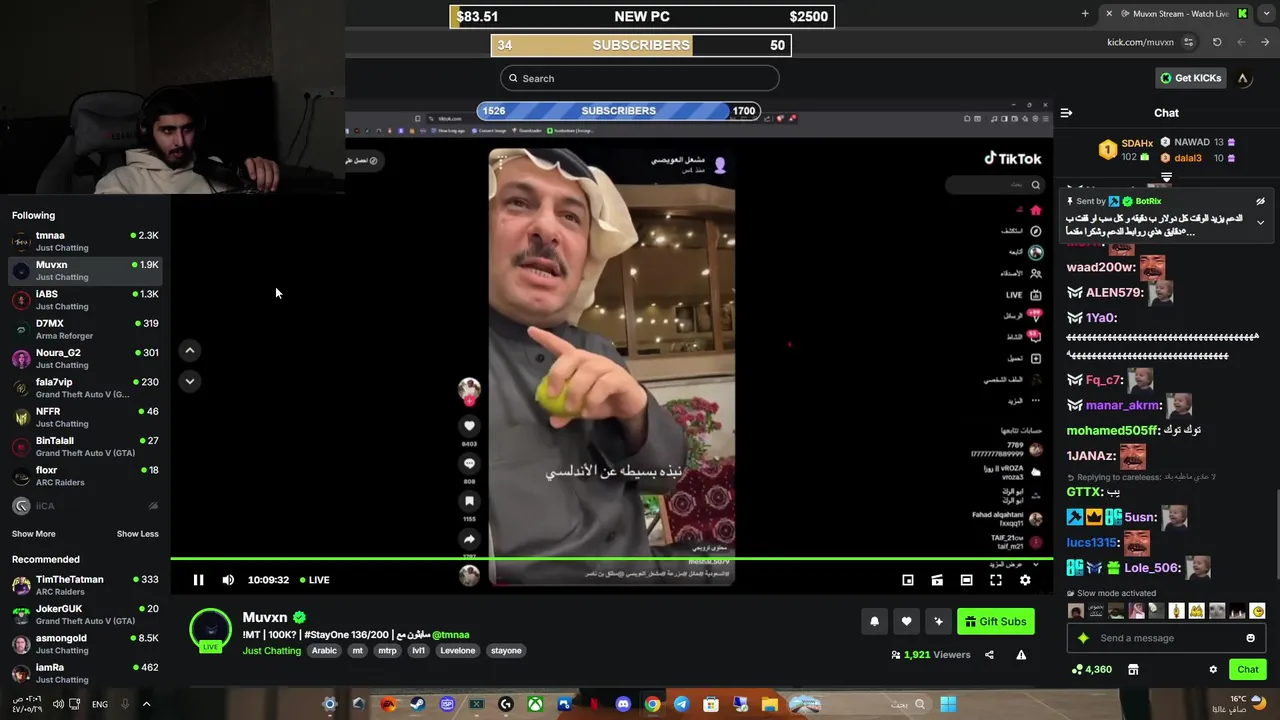
Task: Select the Levelone tag
Action: coord(458,651)
